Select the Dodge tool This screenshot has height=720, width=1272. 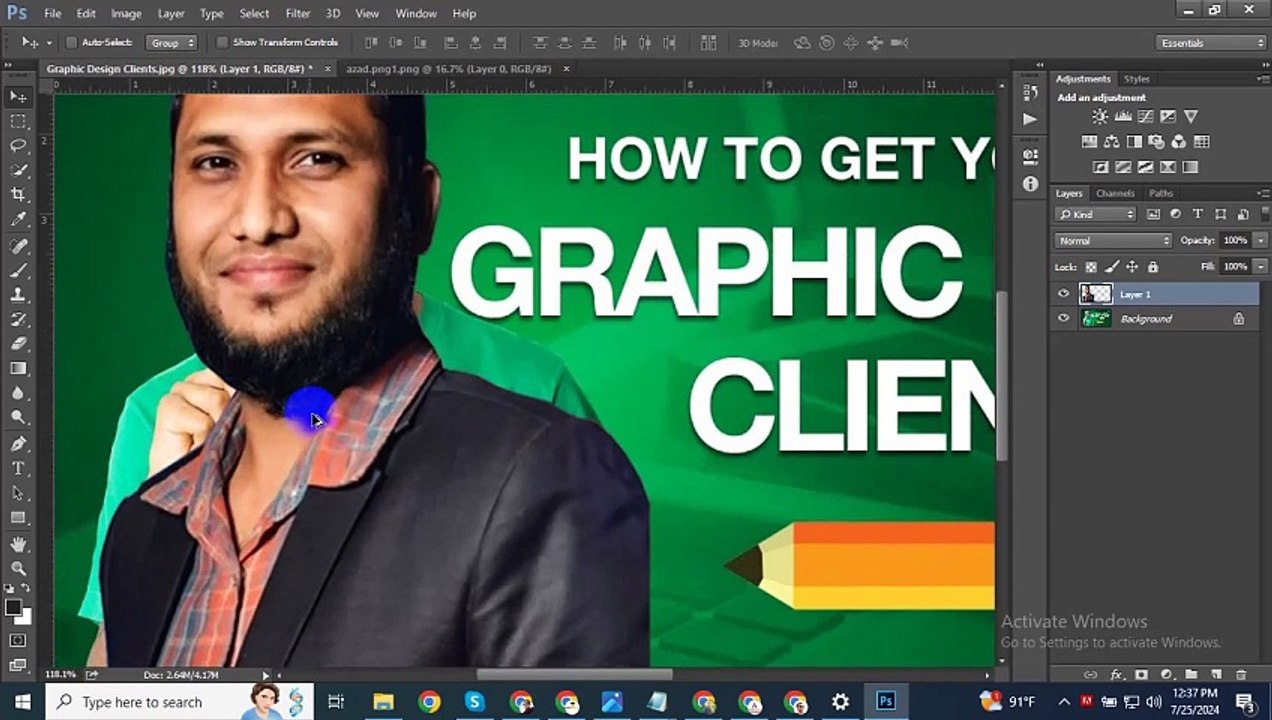pos(18,418)
